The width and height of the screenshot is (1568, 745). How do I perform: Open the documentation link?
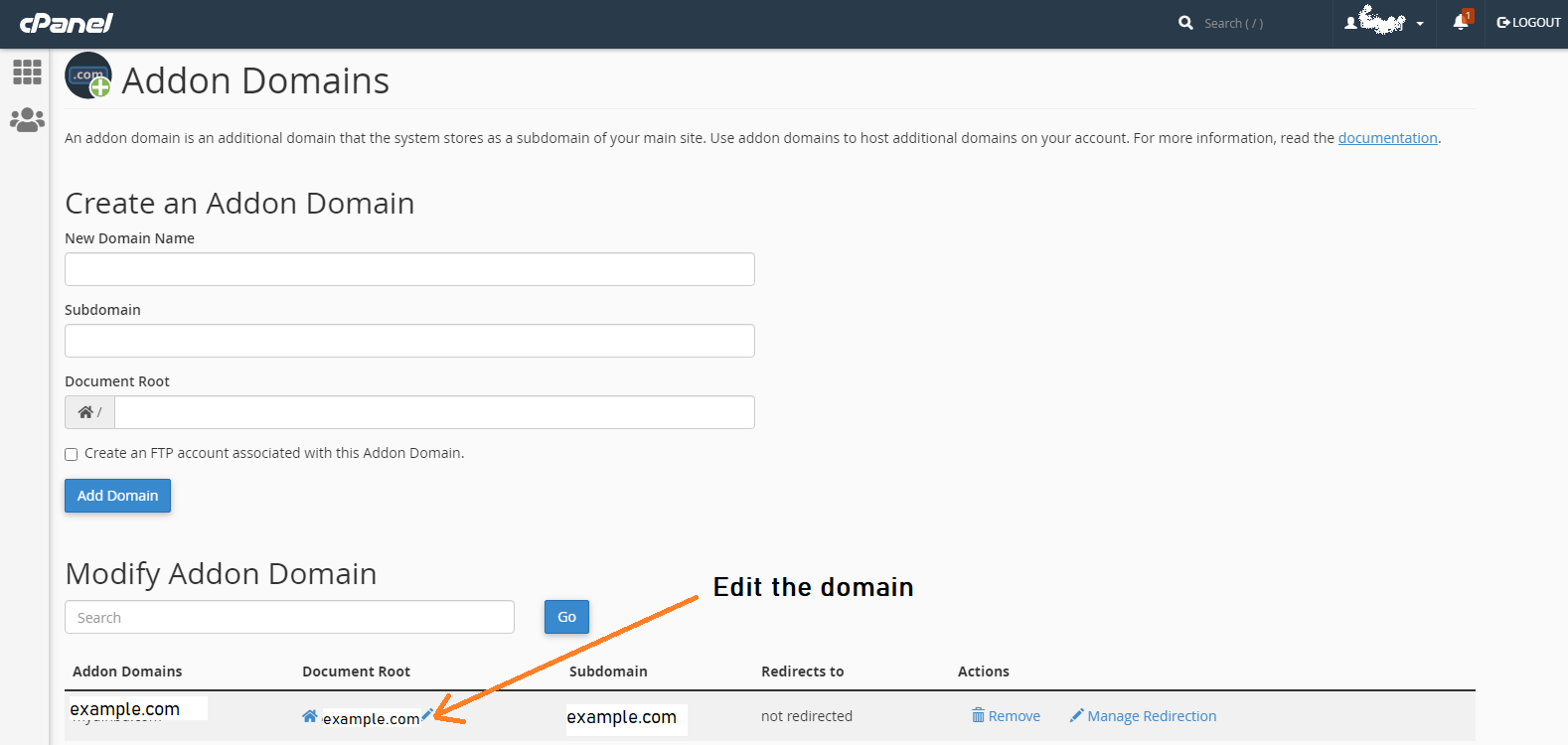pyautogui.click(x=1387, y=138)
